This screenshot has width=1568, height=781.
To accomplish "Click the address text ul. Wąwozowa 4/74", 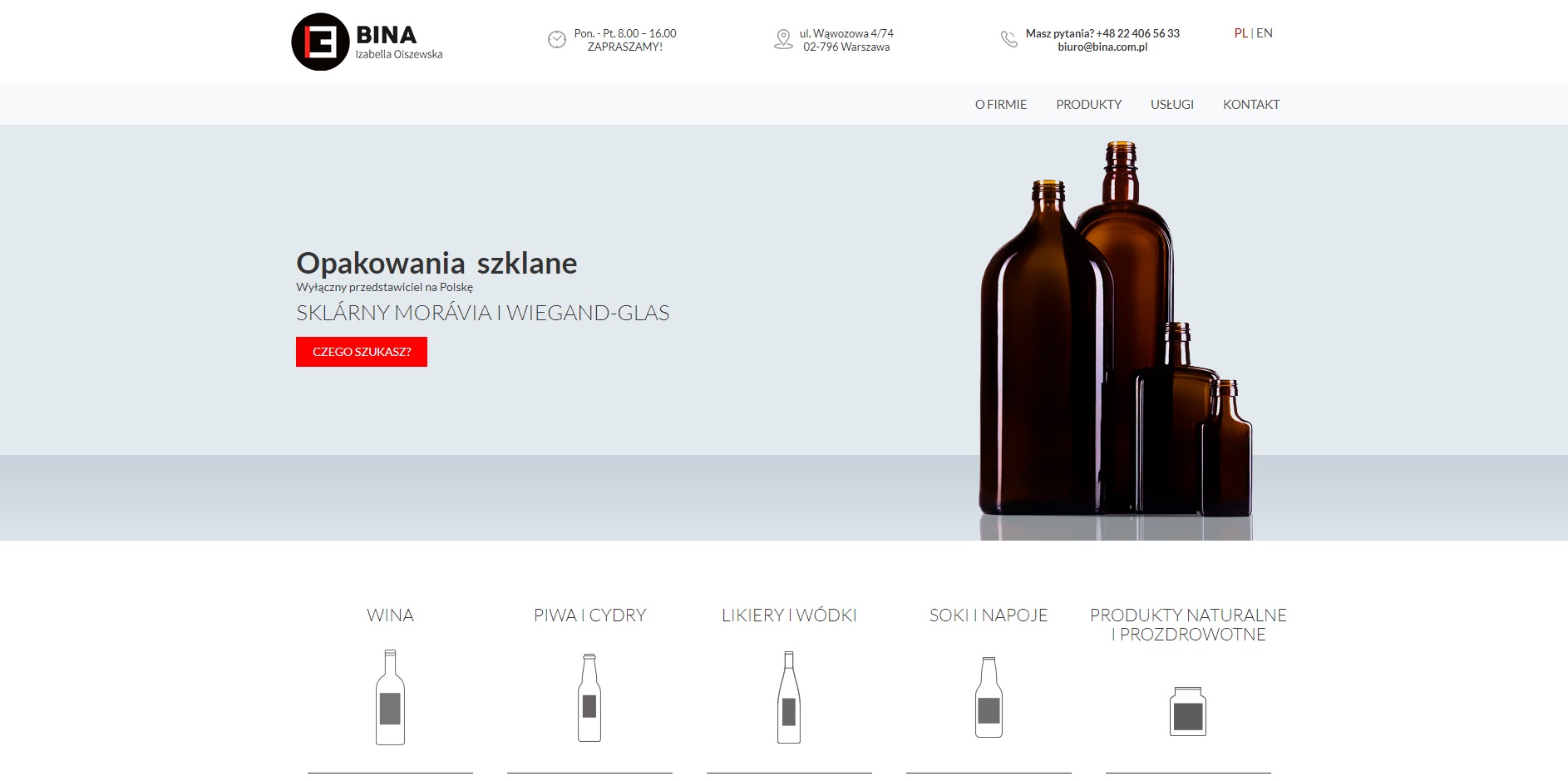I will (846, 33).
